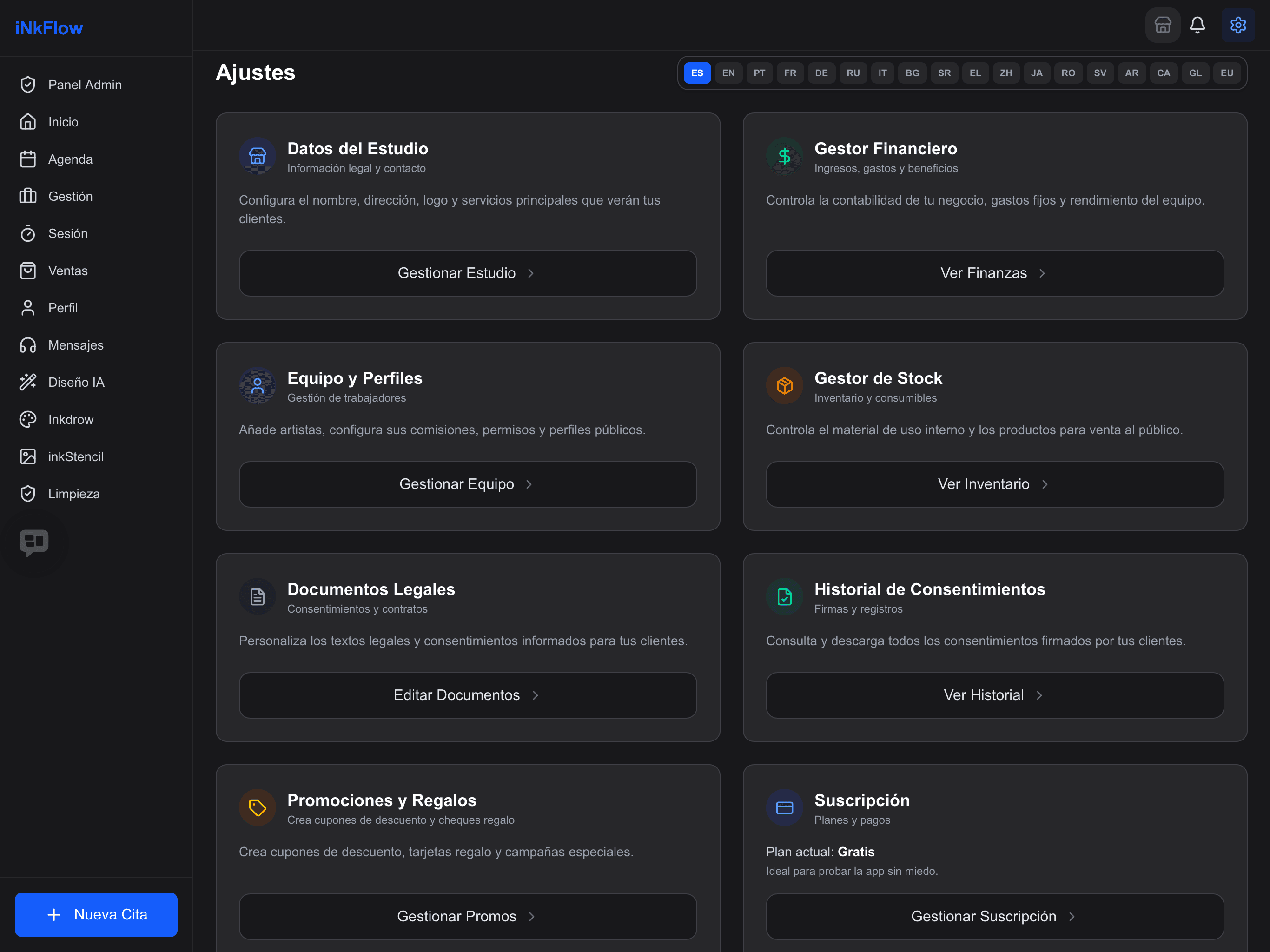Choose the JA language button

pyautogui.click(x=1036, y=73)
